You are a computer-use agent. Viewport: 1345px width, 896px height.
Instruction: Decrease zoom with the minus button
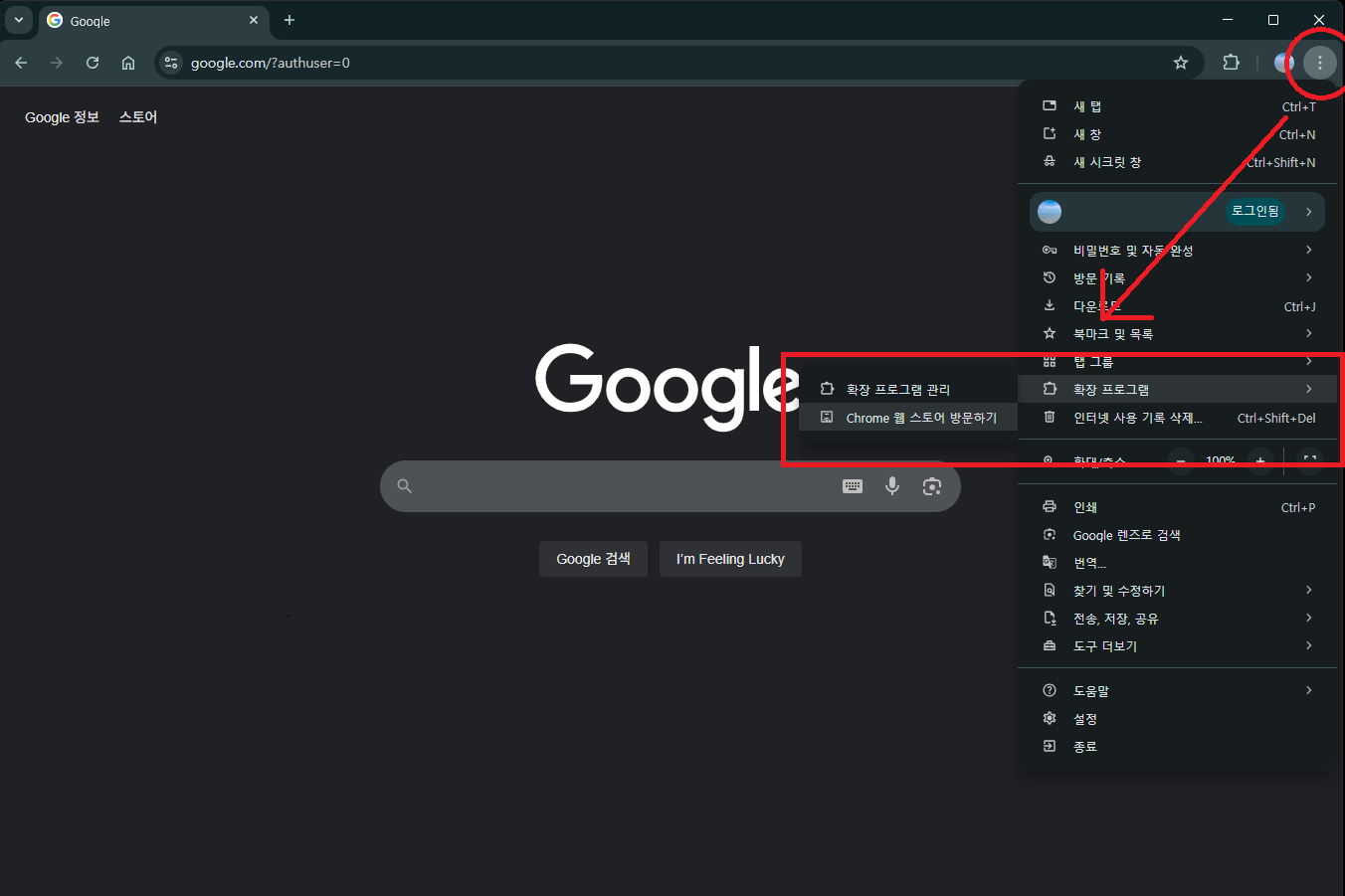point(1181,460)
